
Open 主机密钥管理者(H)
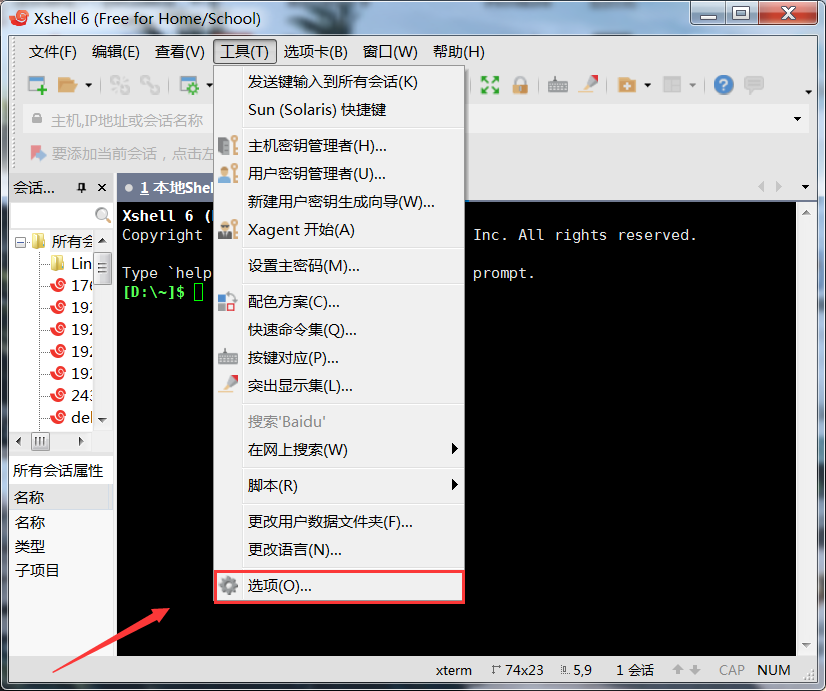(x=339, y=146)
